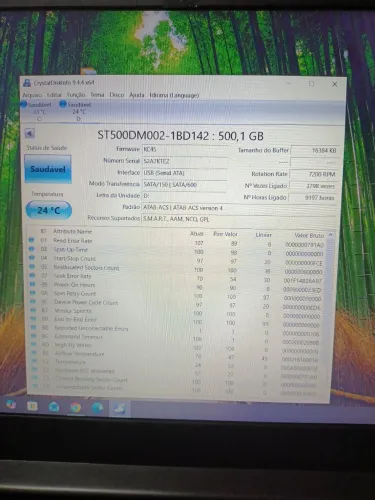This screenshot has width=375, height=500.
Task: Click status dot of Device Power Cycle Count row
Action: (33, 301)
